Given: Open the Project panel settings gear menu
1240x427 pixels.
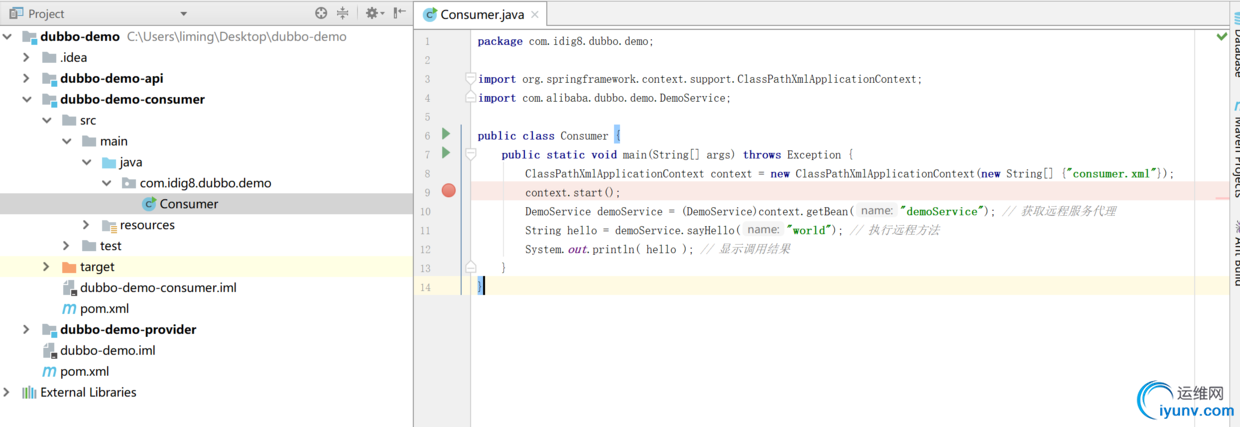Looking at the screenshot, I should [374, 13].
